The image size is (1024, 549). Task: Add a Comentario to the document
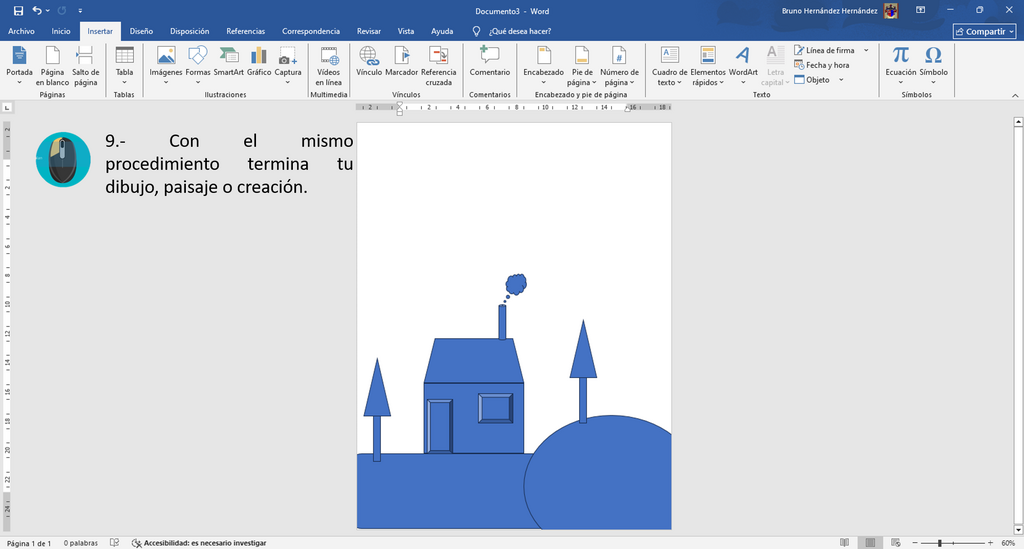489,62
